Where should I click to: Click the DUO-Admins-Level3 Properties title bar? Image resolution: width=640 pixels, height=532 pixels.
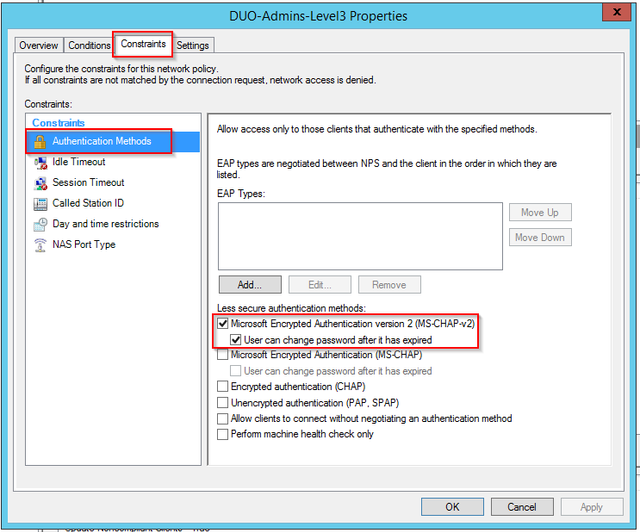[318, 16]
